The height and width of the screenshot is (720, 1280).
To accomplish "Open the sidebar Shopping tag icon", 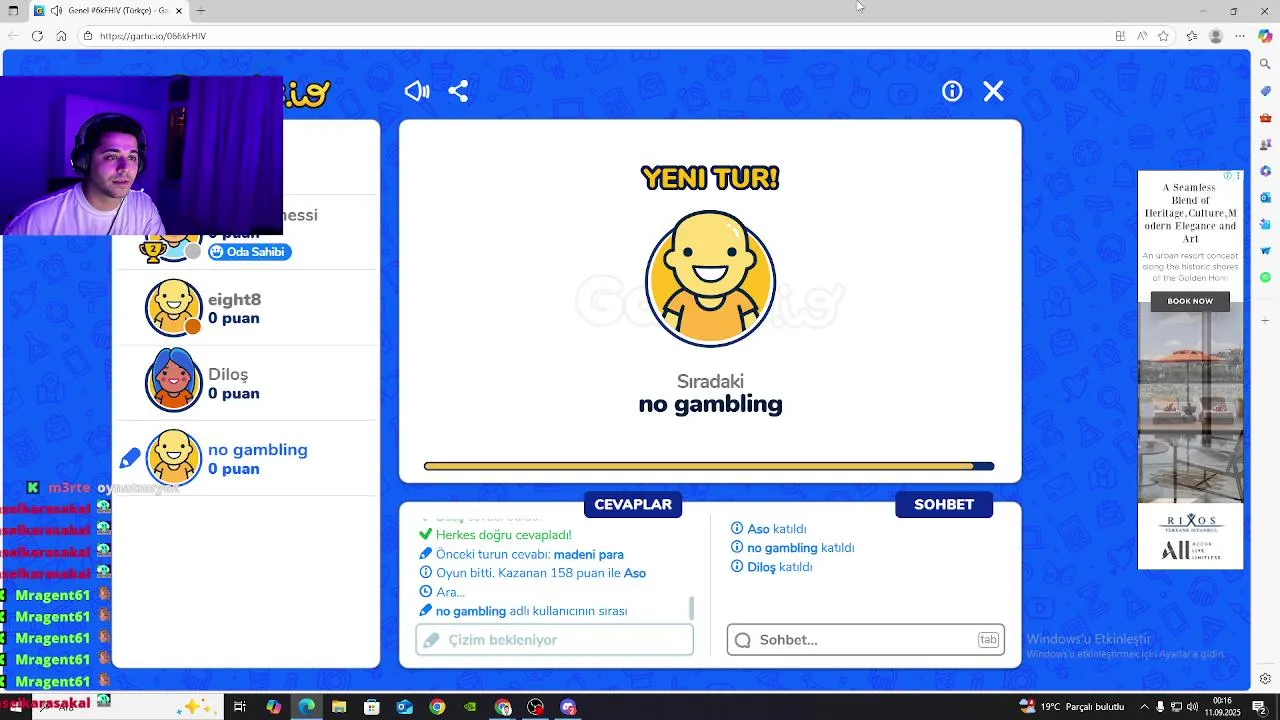I will tap(1265, 91).
